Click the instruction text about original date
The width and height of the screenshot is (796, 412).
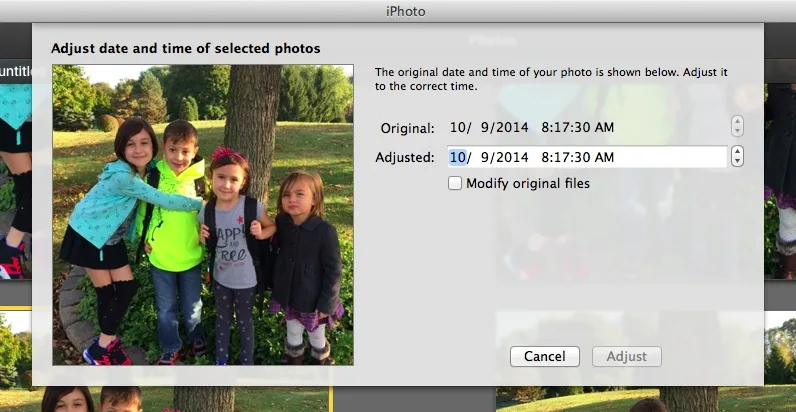pyautogui.click(x=551, y=79)
